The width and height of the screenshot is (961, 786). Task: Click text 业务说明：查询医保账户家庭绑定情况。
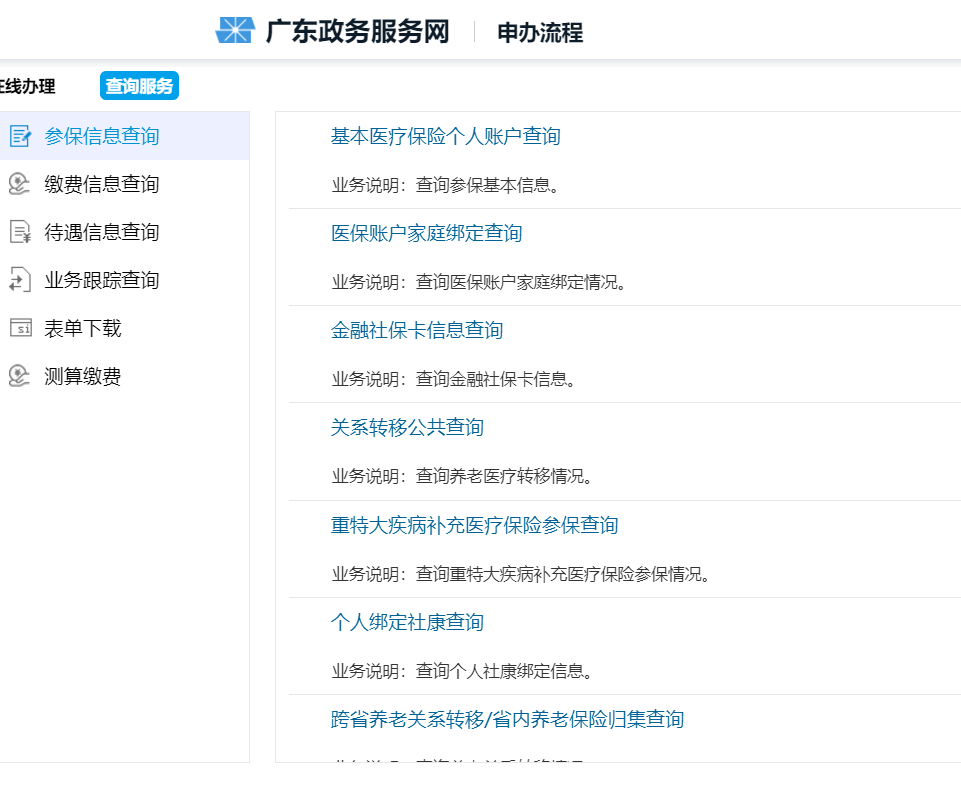pyautogui.click(x=479, y=282)
